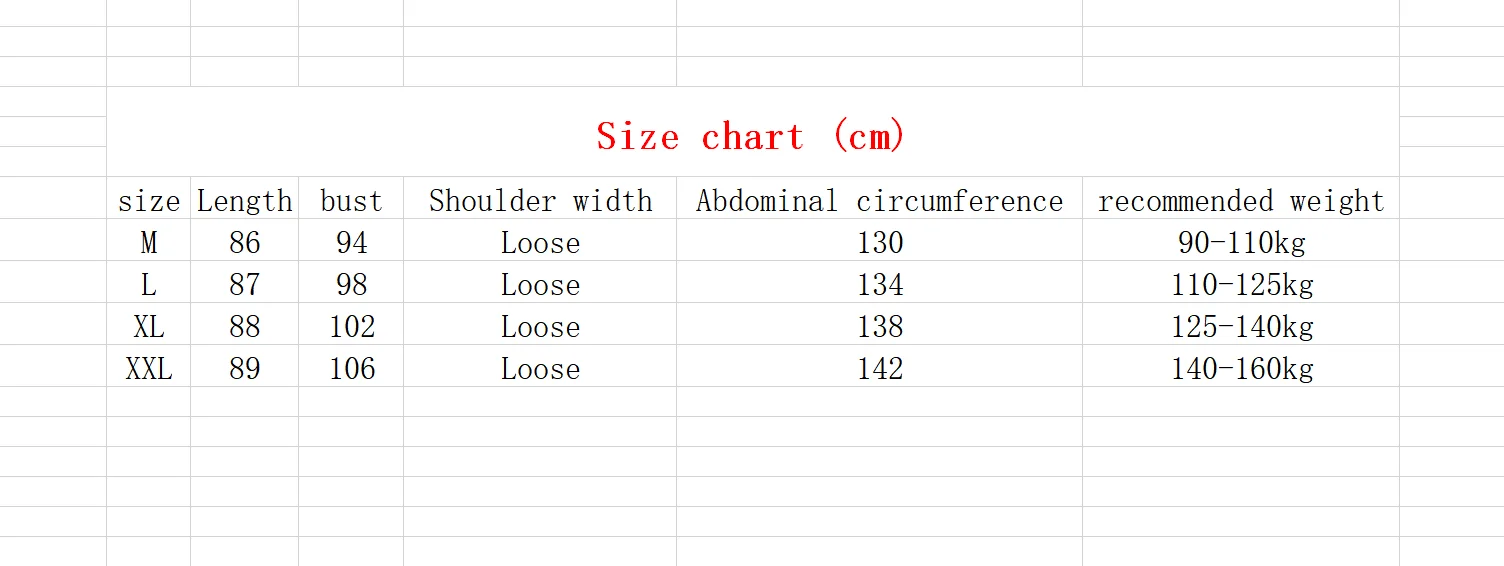Click the 'Shoulder width' header cell
The width and height of the screenshot is (1504, 566).
click(x=540, y=198)
